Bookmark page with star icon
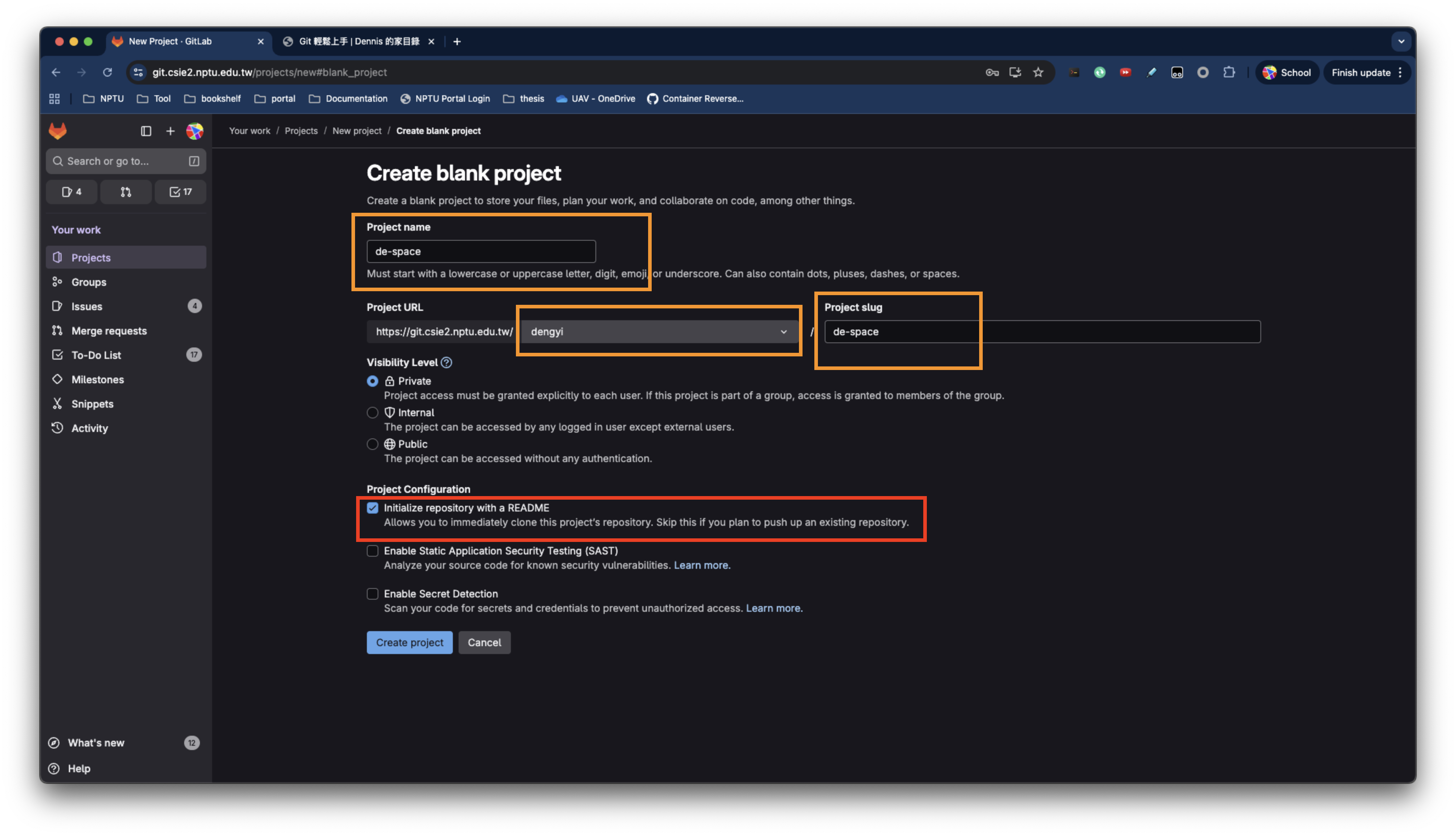This screenshot has width=1456, height=836. pyautogui.click(x=1038, y=72)
